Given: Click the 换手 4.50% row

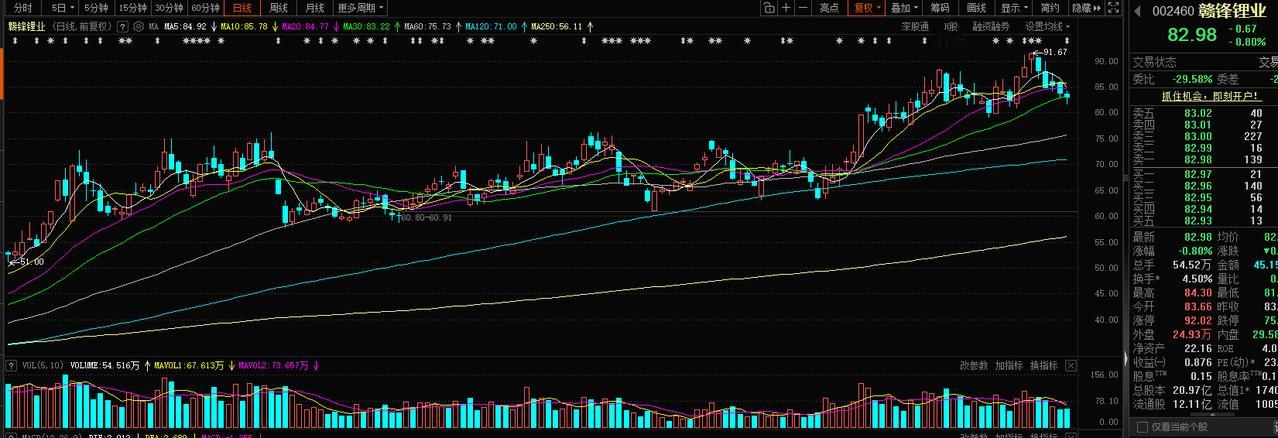Looking at the screenshot, I should (x=1172, y=279).
